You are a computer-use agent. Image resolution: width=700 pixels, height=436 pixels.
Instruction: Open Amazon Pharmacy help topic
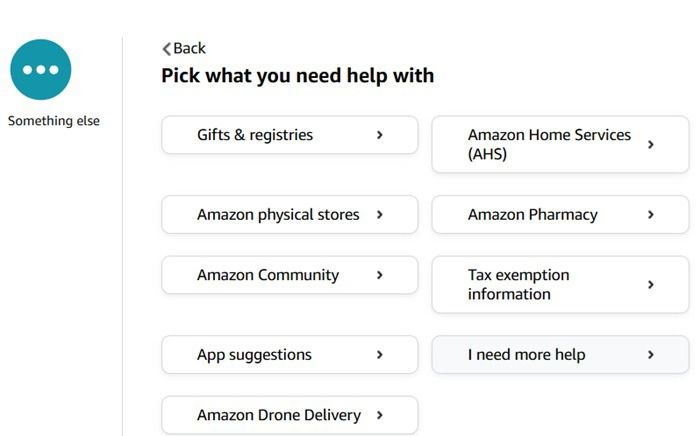coord(533,215)
